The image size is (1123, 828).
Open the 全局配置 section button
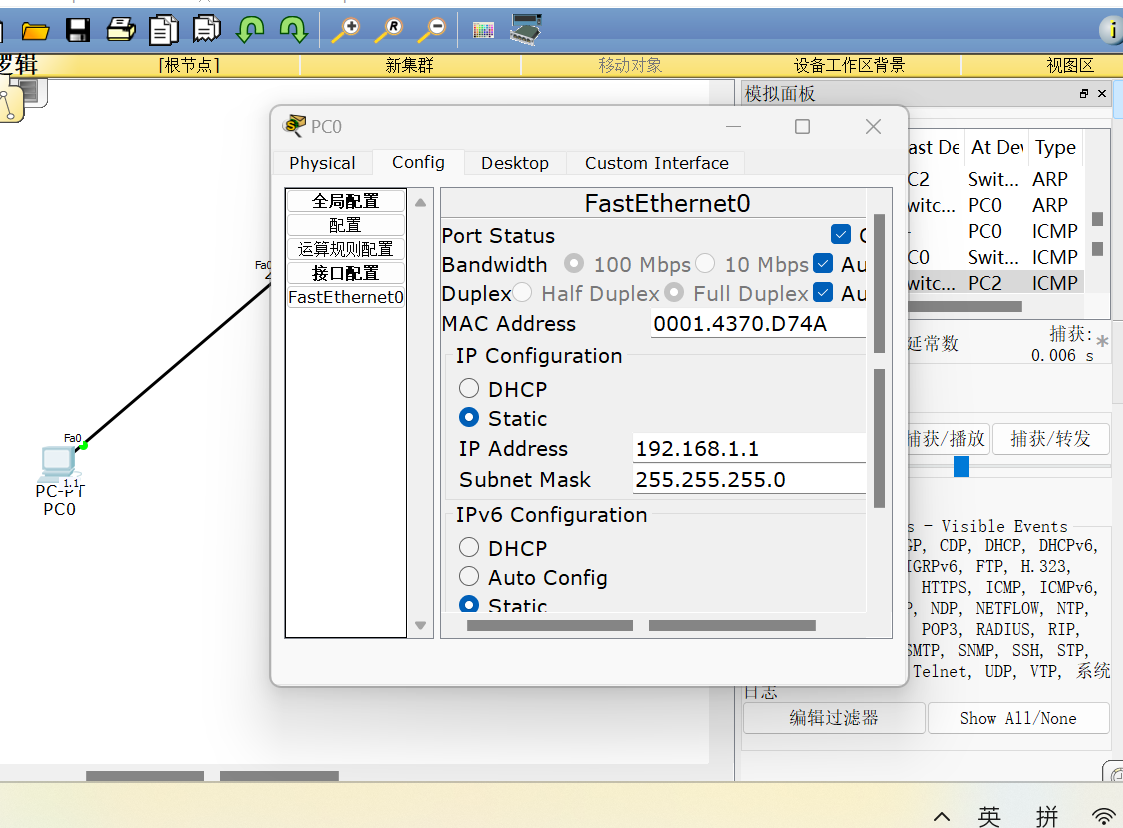tap(346, 201)
